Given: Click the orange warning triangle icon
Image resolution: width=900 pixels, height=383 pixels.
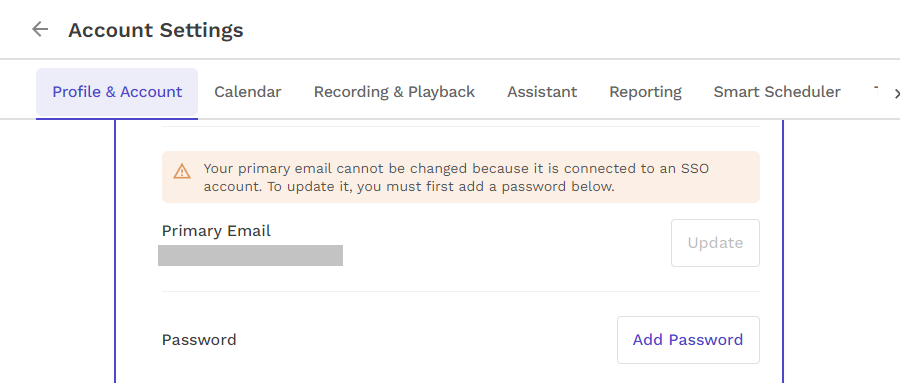Looking at the screenshot, I should (x=182, y=171).
